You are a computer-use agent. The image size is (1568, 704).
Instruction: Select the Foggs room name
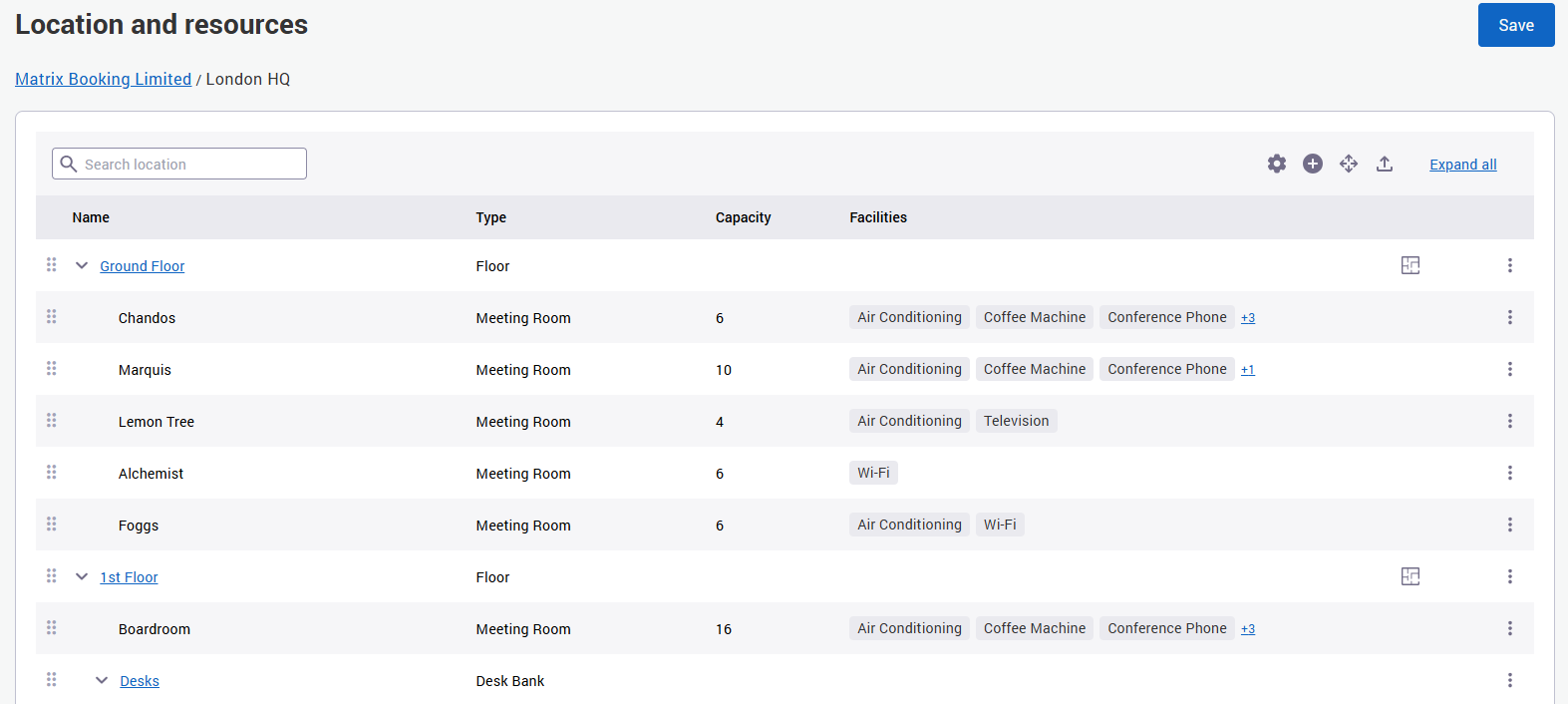pyautogui.click(x=139, y=526)
